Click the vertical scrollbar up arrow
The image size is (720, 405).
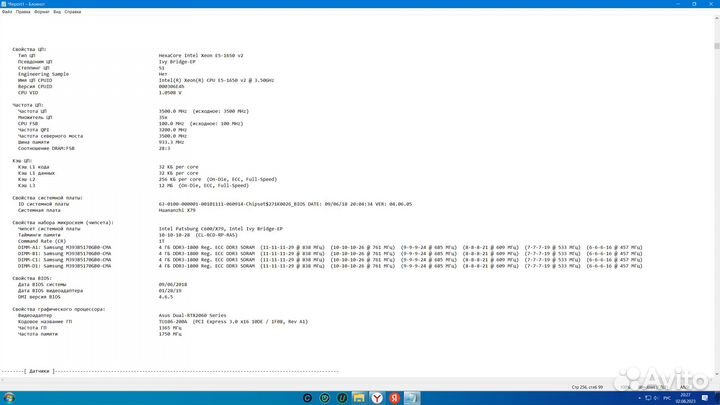(x=716, y=18)
